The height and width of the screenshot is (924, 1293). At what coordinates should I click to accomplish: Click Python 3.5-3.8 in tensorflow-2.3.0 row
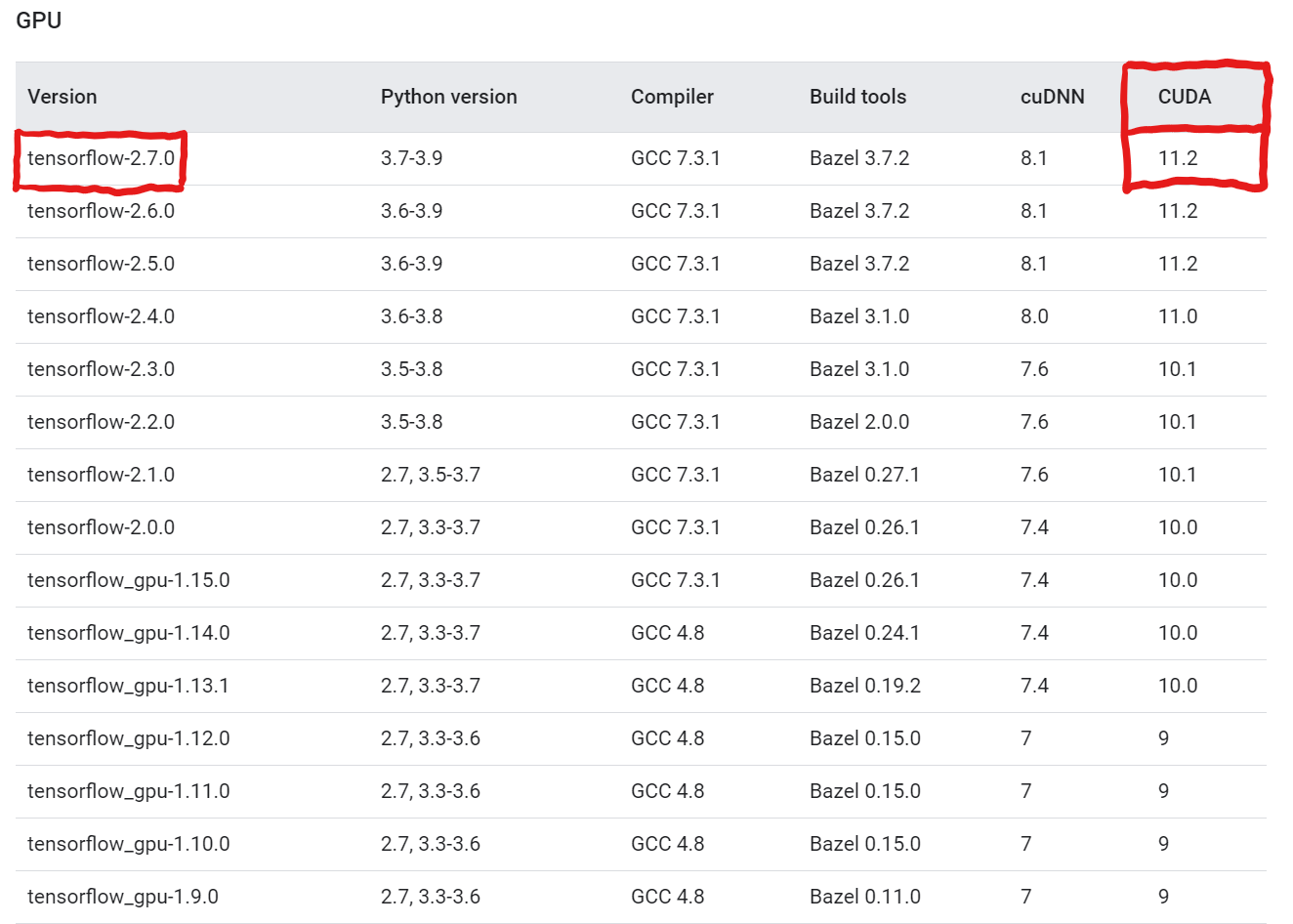[x=412, y=369]
